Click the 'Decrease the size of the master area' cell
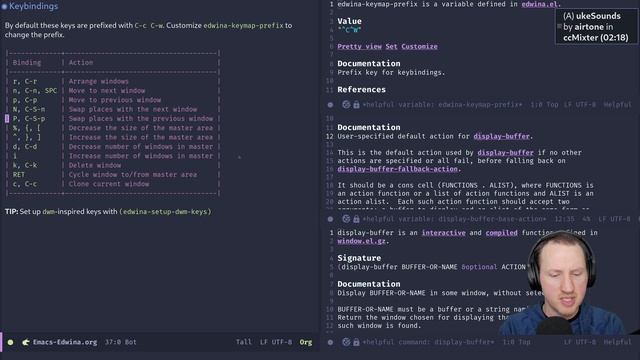The image size is (640, 360). point(141,128)
